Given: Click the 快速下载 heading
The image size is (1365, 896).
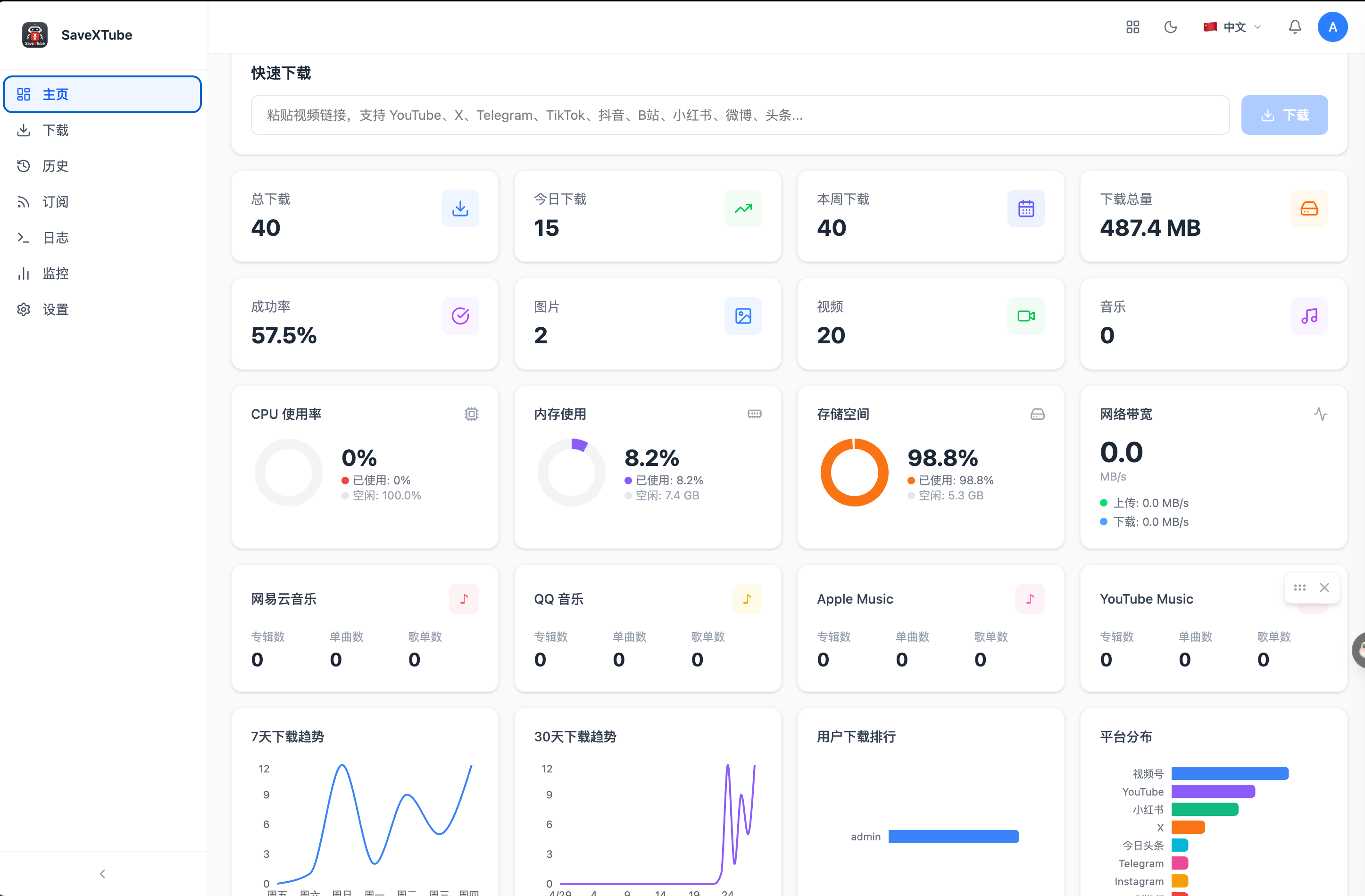Looking at the screenshot, I should click(x=281, y=74).
